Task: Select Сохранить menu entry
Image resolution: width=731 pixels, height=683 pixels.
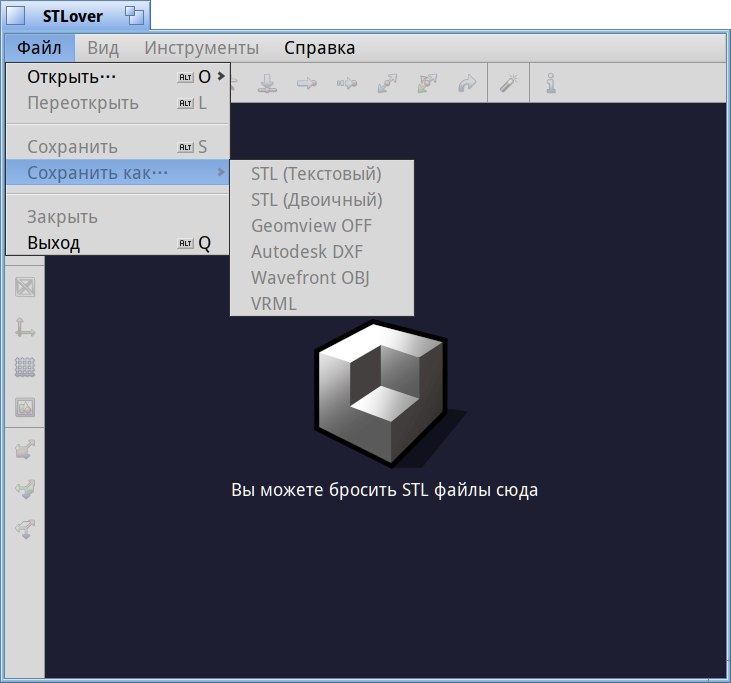Action: [x=117, y=147]
